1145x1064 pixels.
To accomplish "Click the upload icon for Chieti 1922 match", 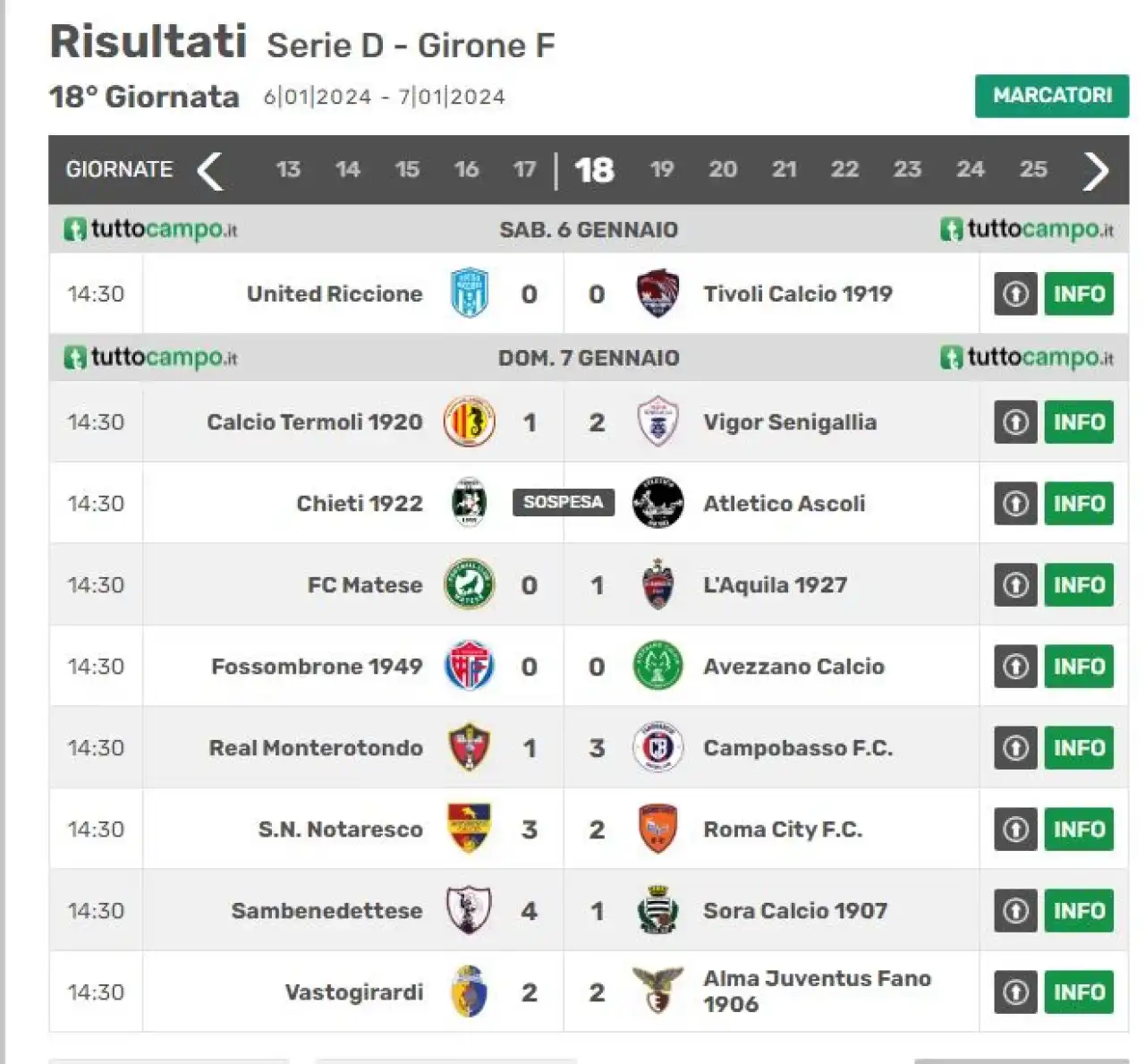I will click(1015, 503).
